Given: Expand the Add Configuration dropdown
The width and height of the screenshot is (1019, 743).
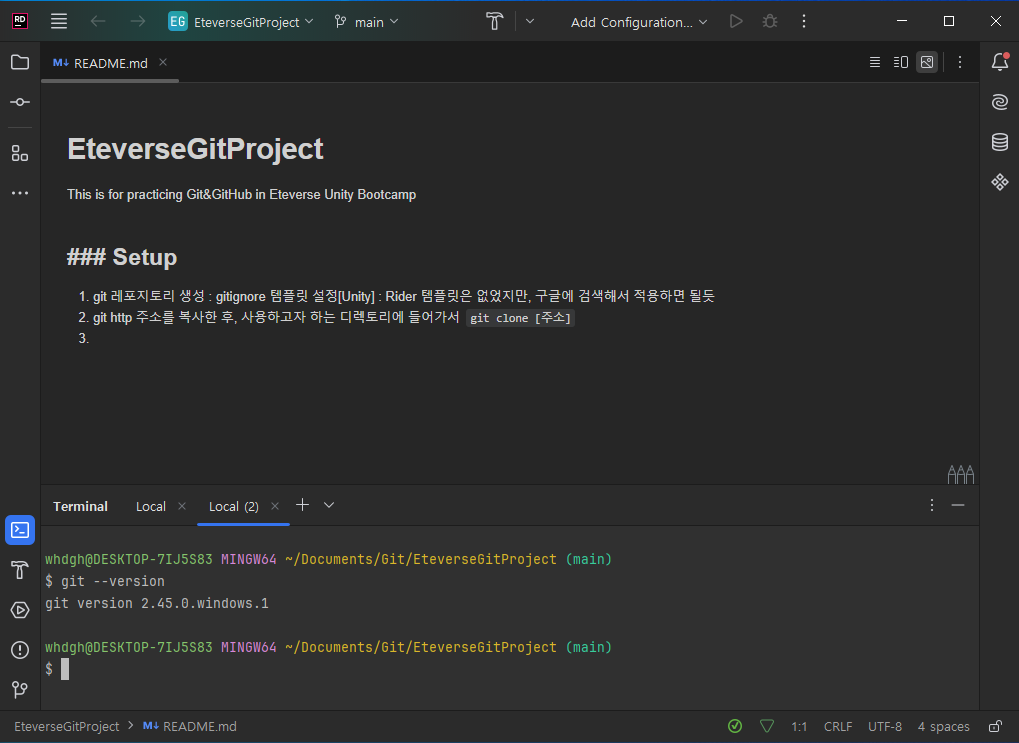Looking at the screenshot, I should 638,20.
